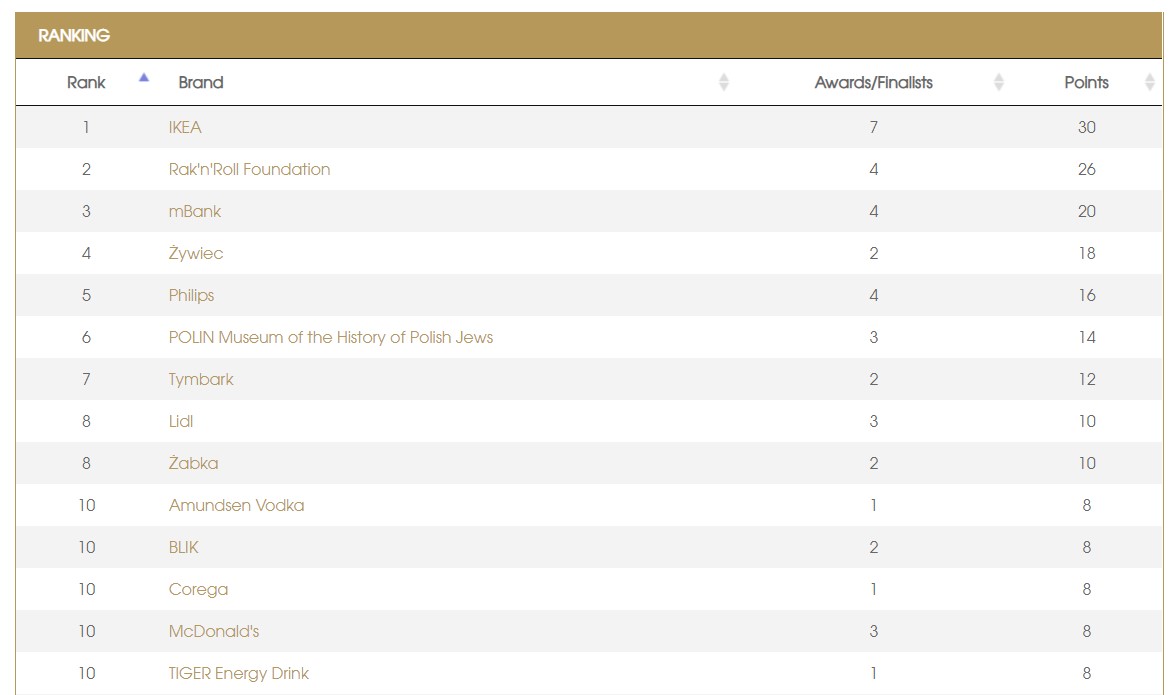Open POLIN Museum of Polish Jews link

(x=330, y=338)
